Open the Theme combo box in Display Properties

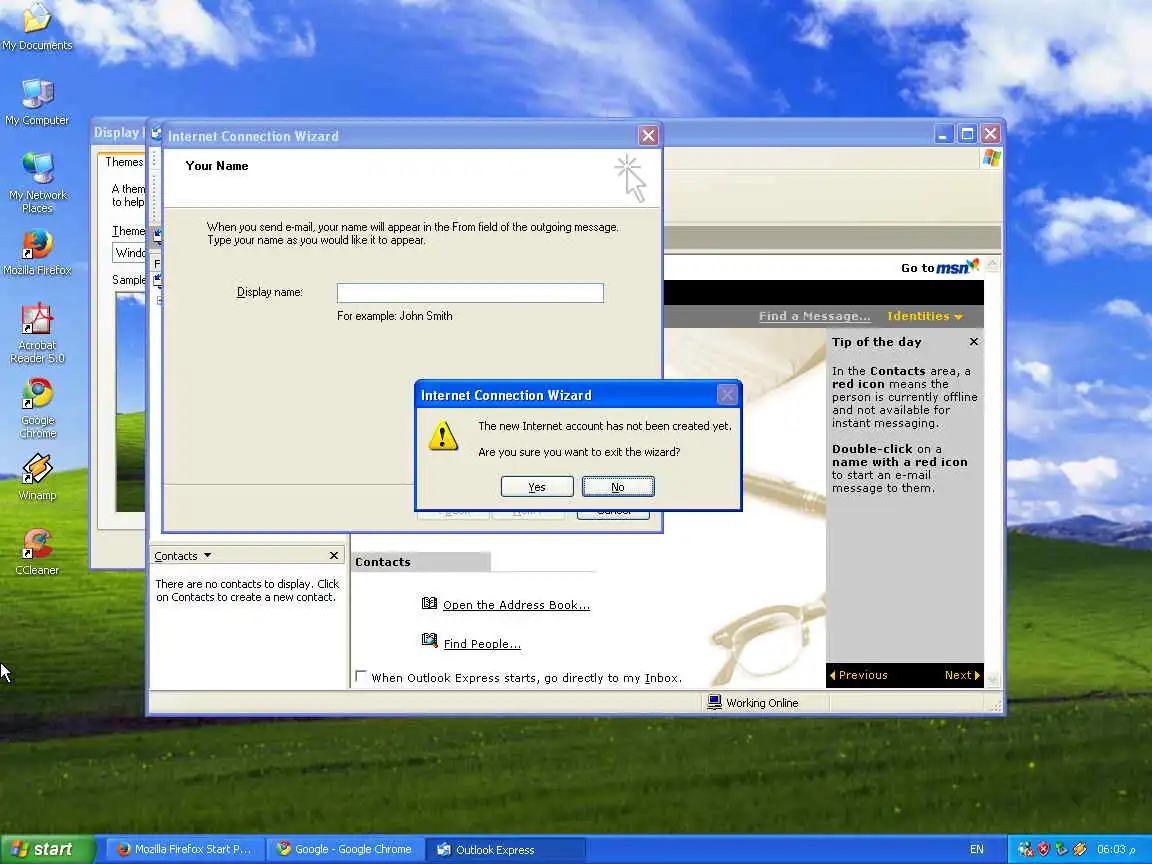129,253
